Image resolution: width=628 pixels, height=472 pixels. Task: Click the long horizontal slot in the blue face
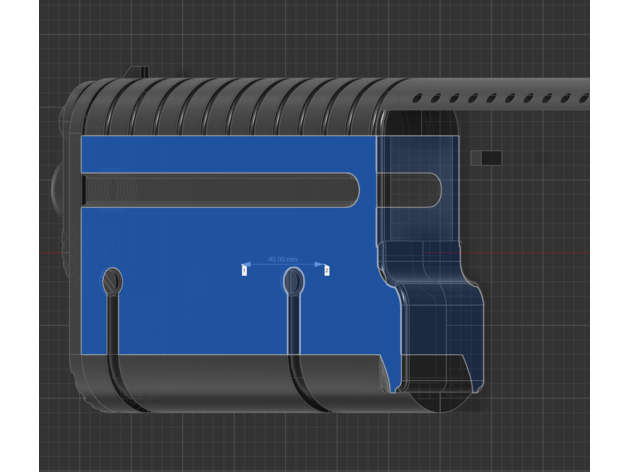click(x=220, y=190)
